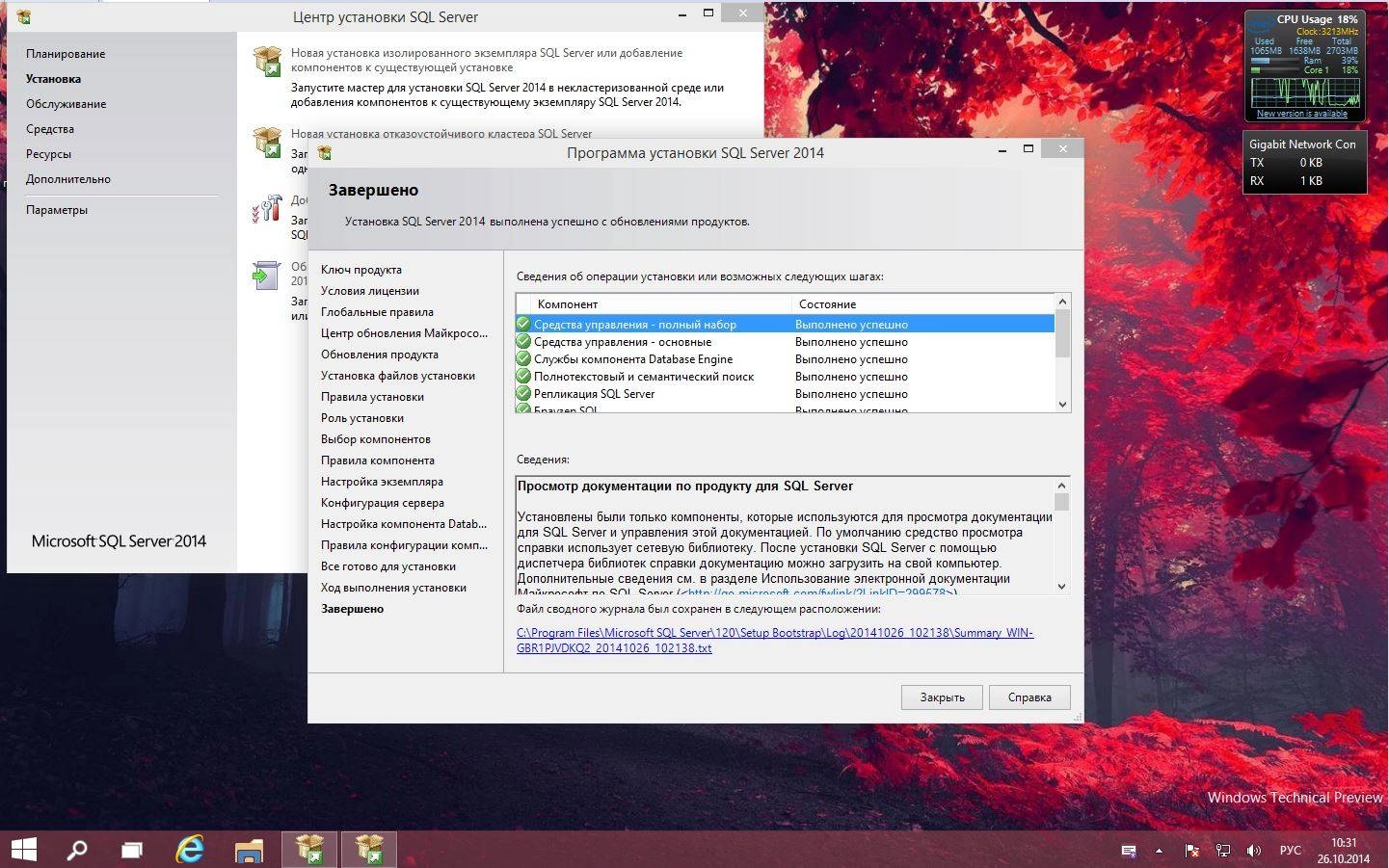This screenshot has width=1389, height=868.
Task: Open File Explorer from the taskbar
Action: (x=249, y=850)
